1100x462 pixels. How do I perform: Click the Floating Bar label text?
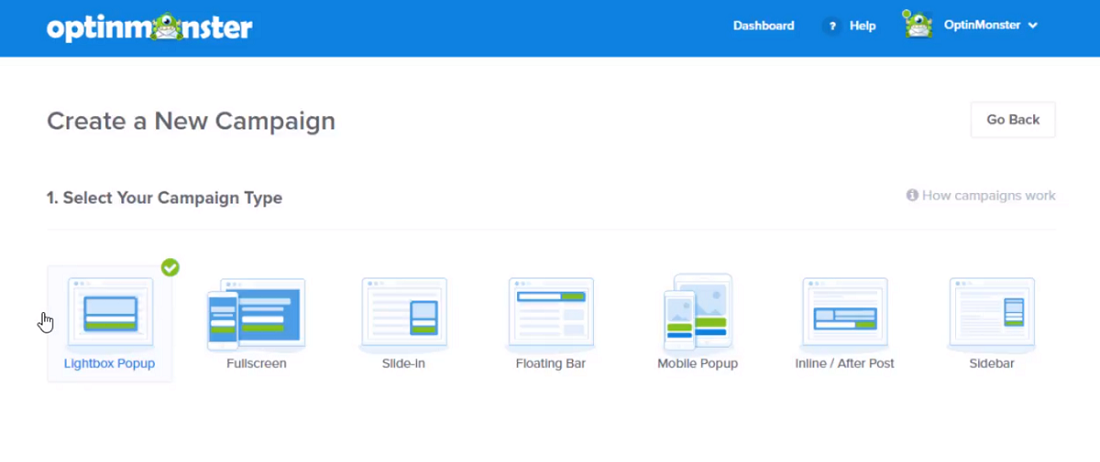pyautogui.click(x=550, y=364)
